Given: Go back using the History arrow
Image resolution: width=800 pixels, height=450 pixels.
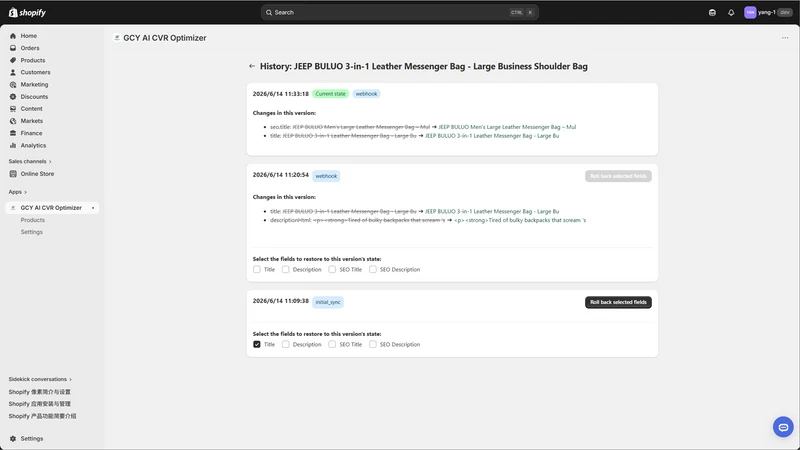Looking at the screenshot, I should coord(252,66).
